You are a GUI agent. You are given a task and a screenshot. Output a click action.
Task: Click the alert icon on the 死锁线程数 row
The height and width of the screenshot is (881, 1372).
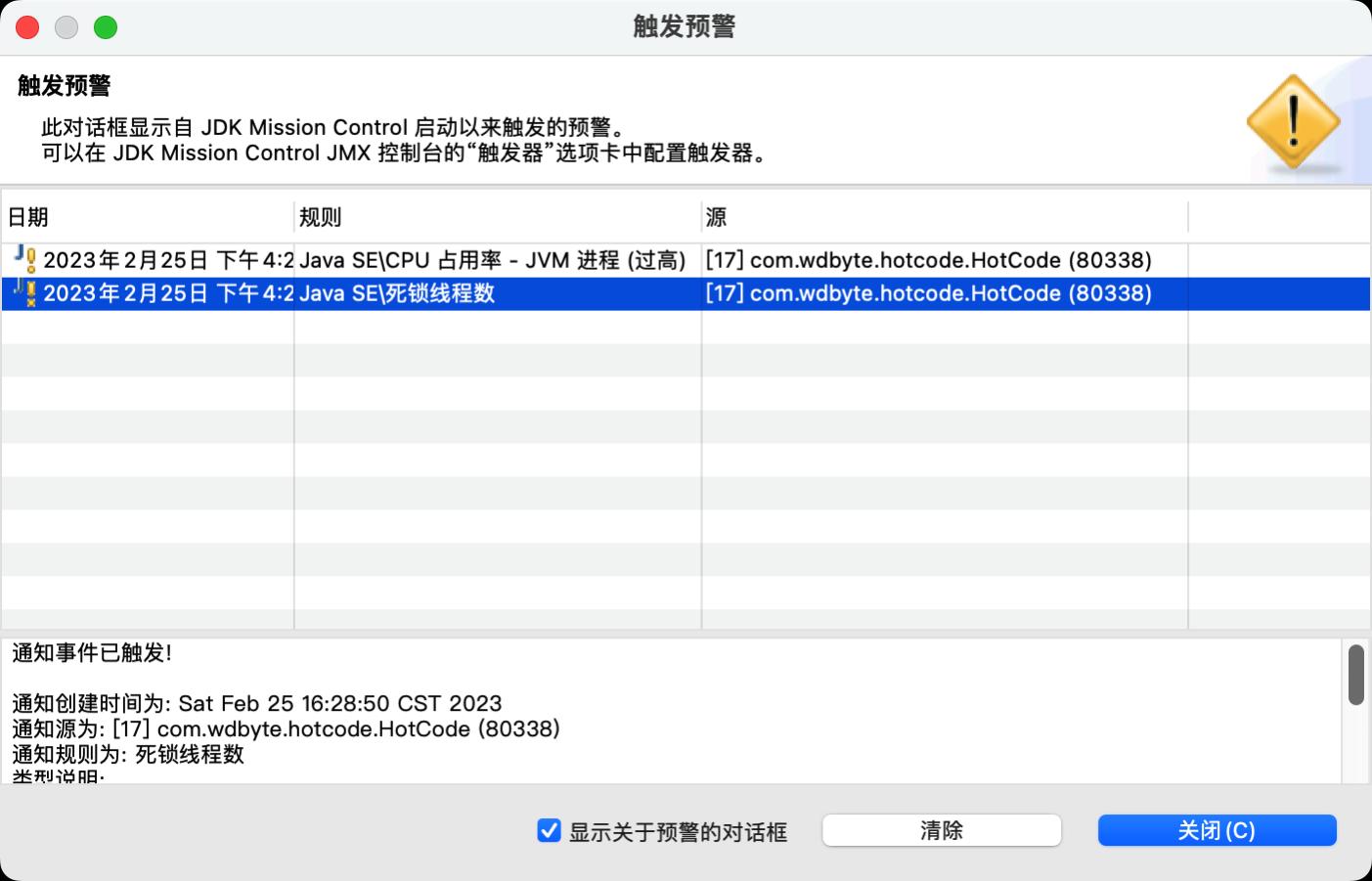(24, 293)
